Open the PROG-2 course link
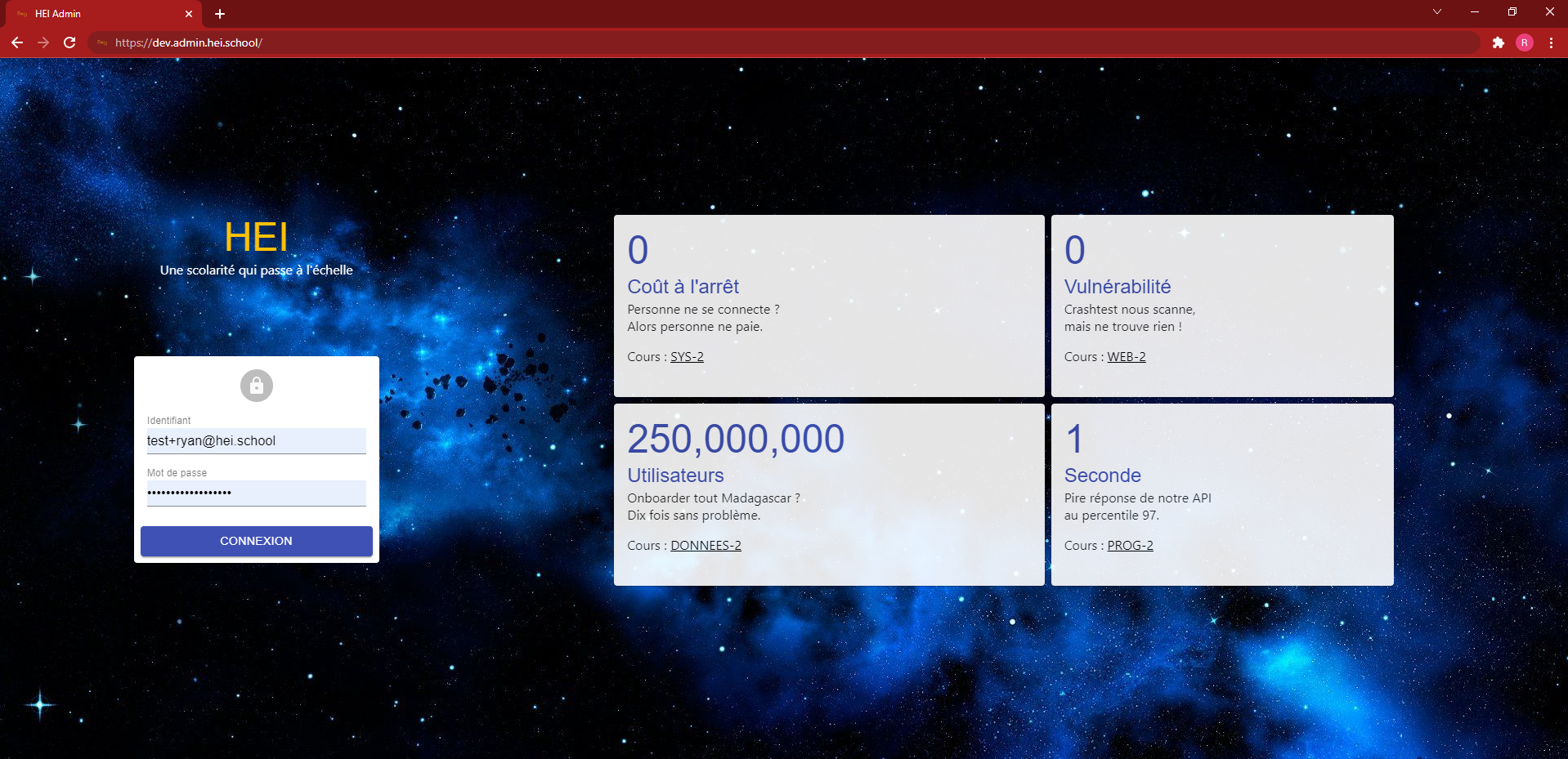 click(x=1130, y=546)
